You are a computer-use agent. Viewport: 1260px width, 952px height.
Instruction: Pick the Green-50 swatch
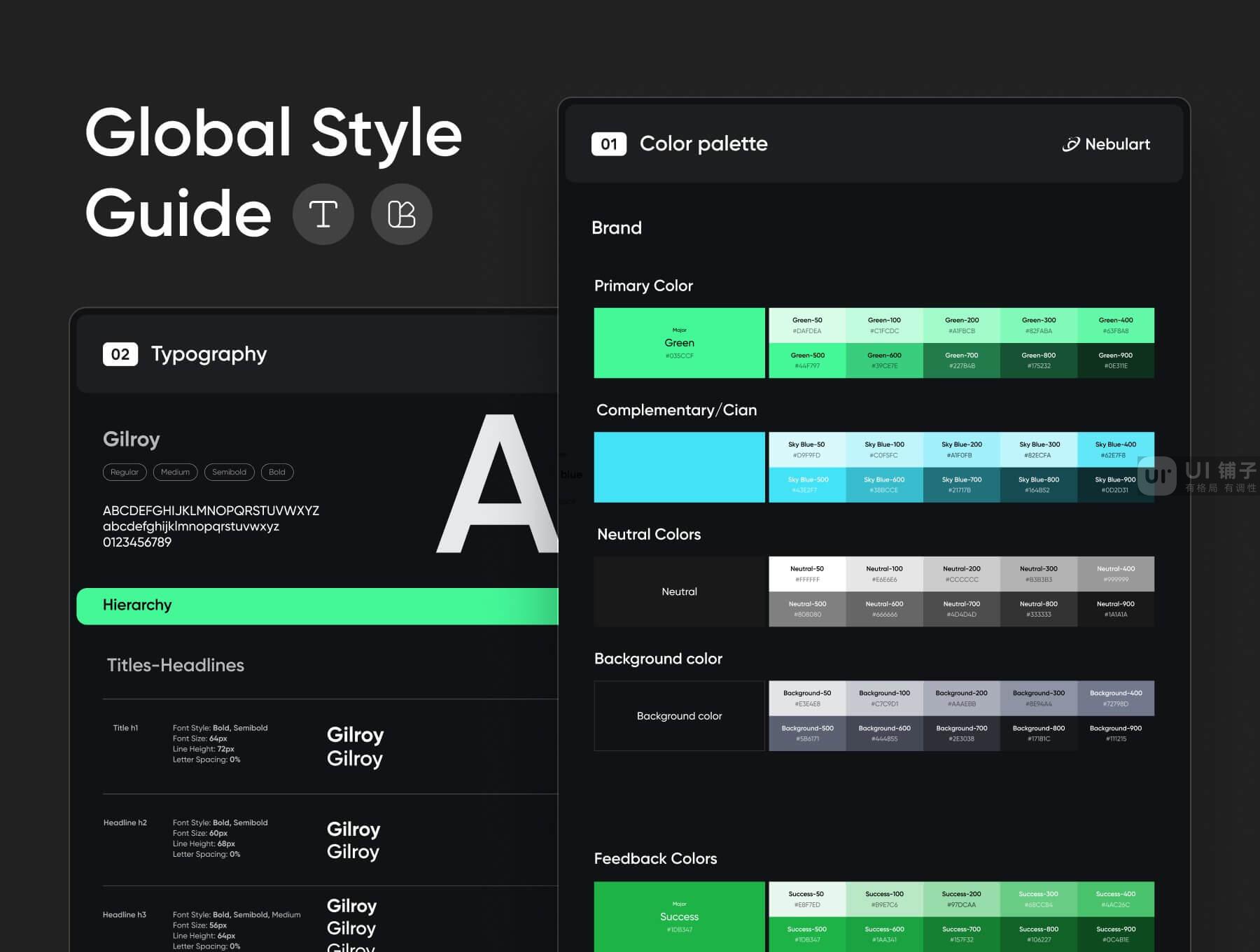pos(808,325)
